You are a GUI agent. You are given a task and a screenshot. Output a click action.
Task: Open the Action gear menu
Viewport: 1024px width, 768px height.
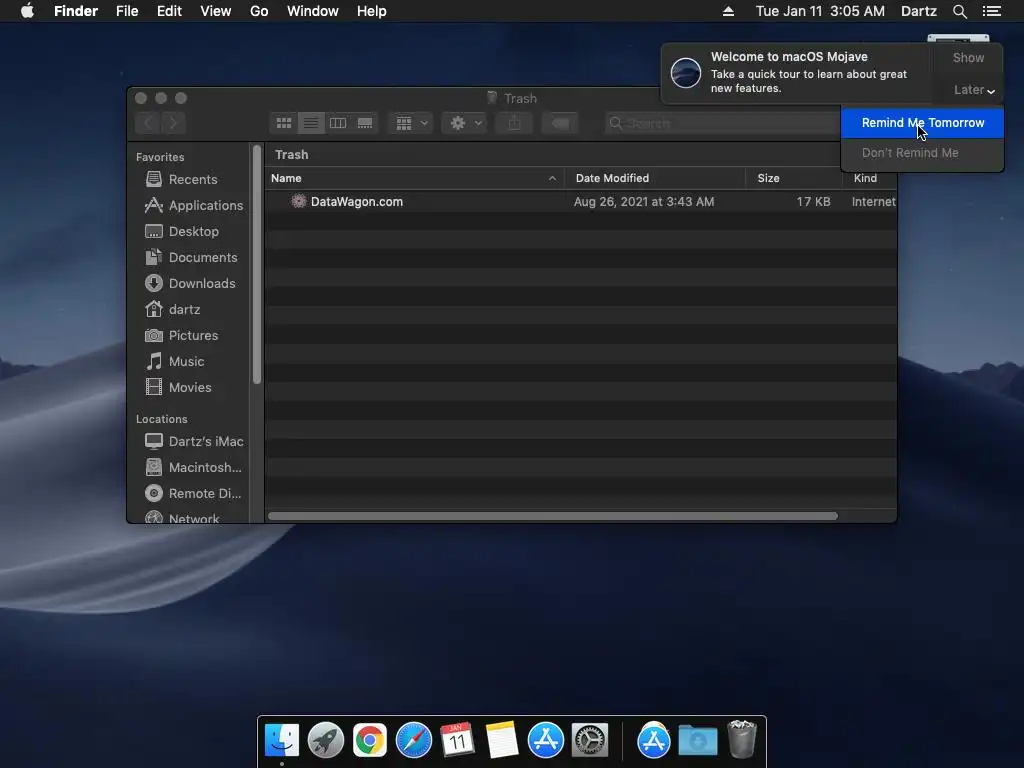[x=465, y=123]
